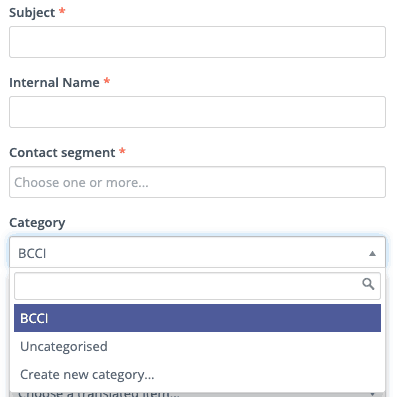Select Create new category… entry

click(197, 374)
